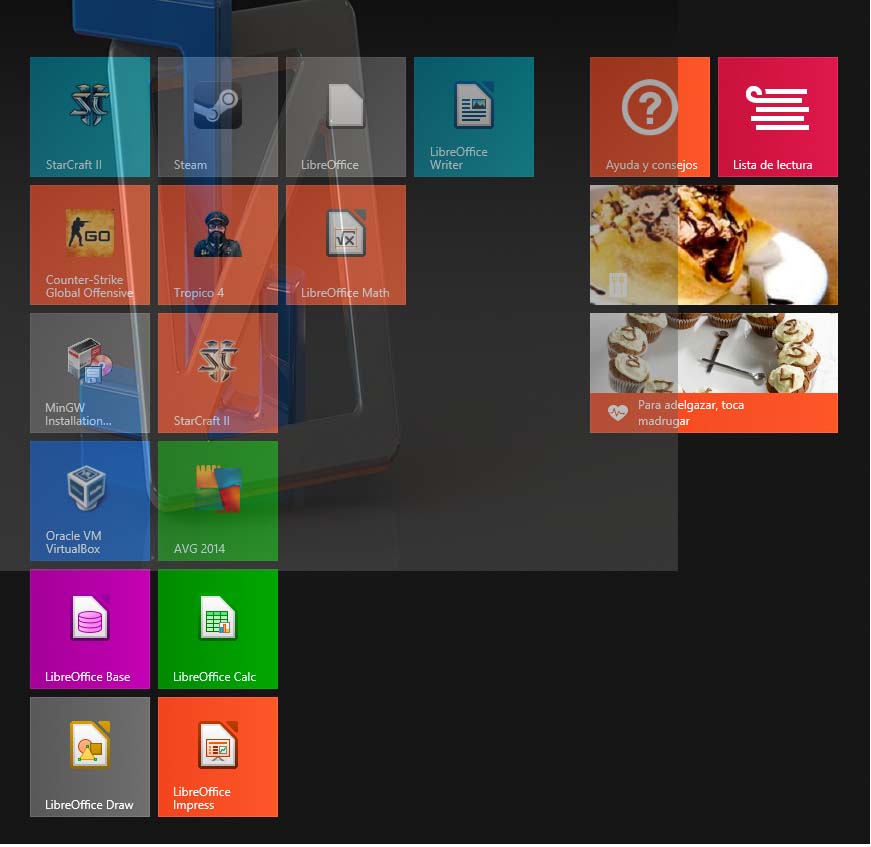Open LibreOffice Calc

(218, 629)
